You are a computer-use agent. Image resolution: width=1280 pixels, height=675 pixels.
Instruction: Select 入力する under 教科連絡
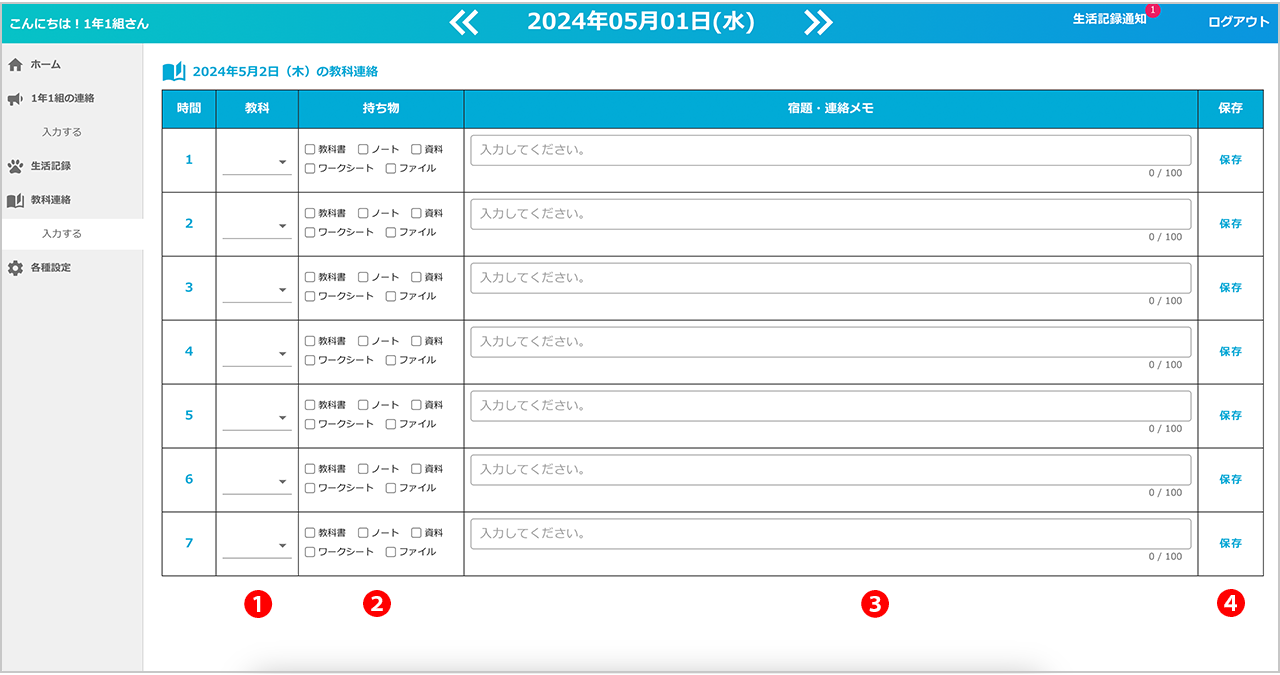(x=62, y=234)
